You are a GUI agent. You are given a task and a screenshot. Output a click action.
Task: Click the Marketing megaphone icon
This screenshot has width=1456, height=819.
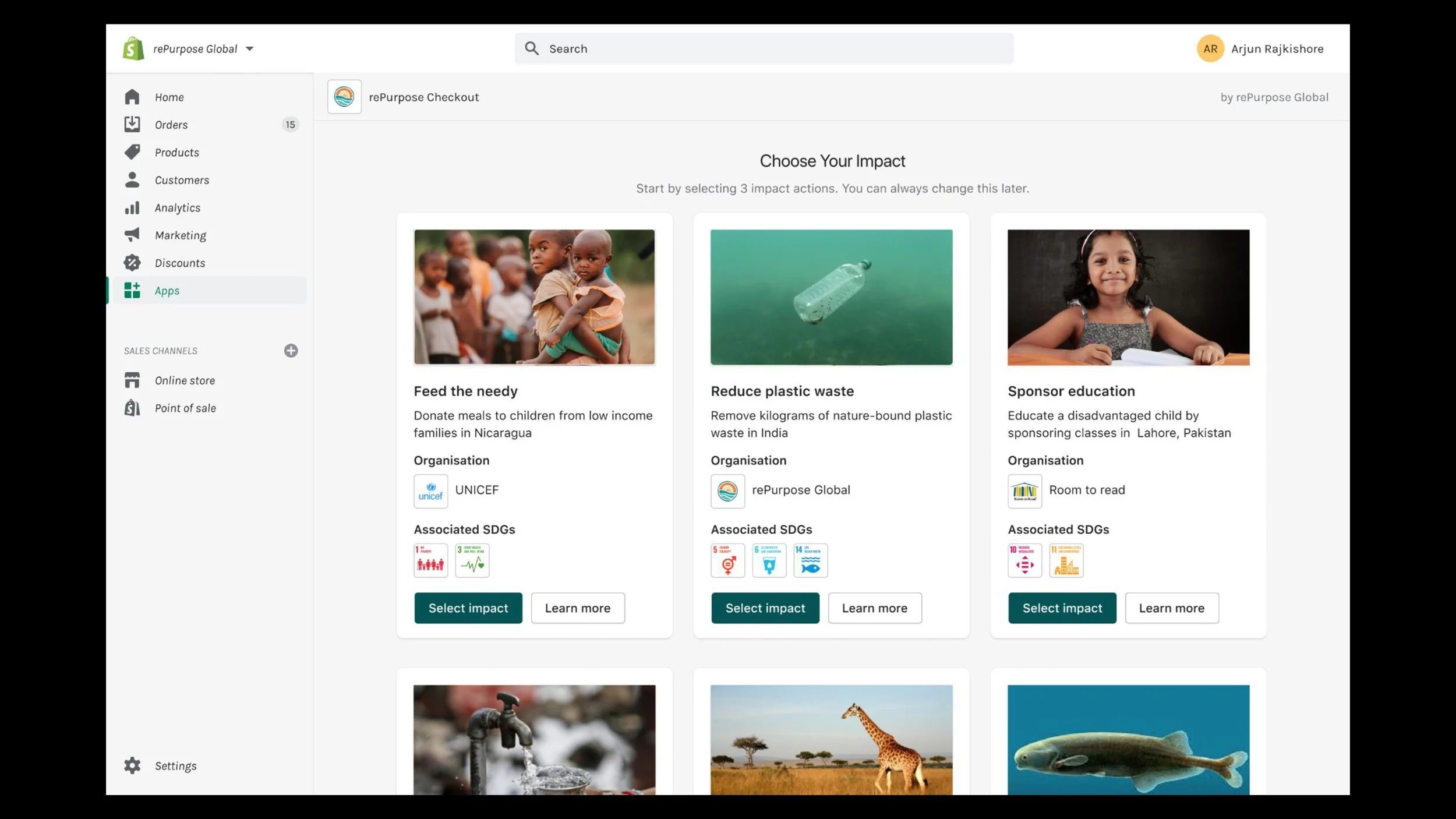(132, 235)
